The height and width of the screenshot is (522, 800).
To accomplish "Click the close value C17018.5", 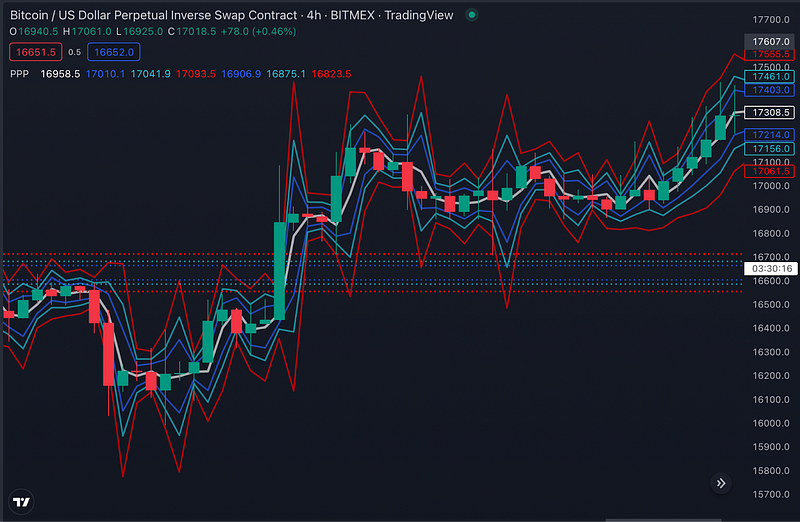I will [x=192, y=32].
